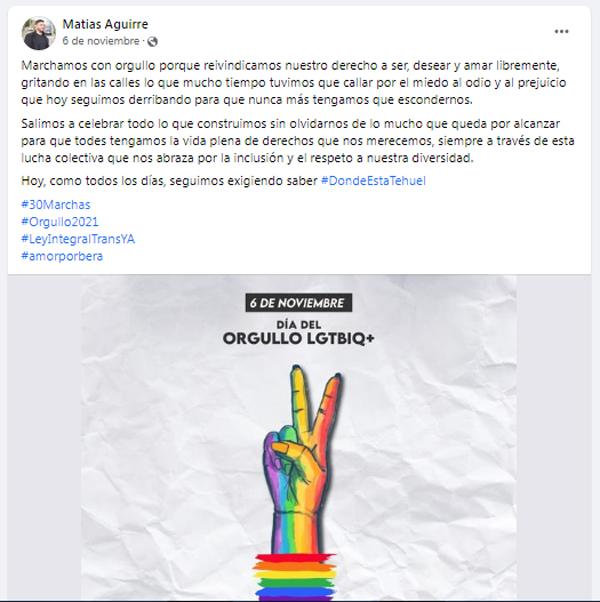Open the post's three-dot options menu
Image resolution: width=600 pixels, height=602 pixels.
(x=561, y=32)
